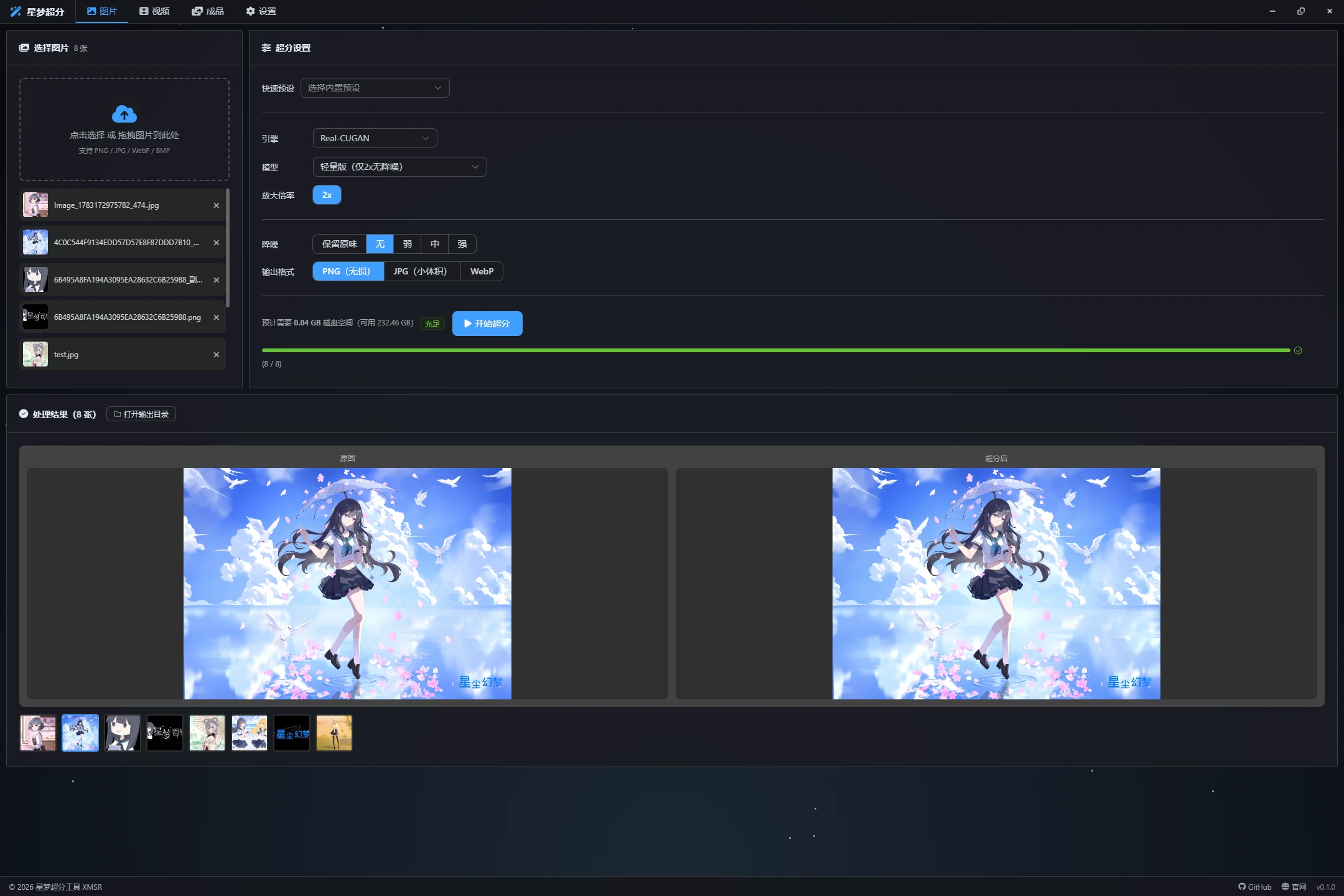The image size is (1344, 896).
Task: Click the 原图 preview image
Action: tap(347, 584)
